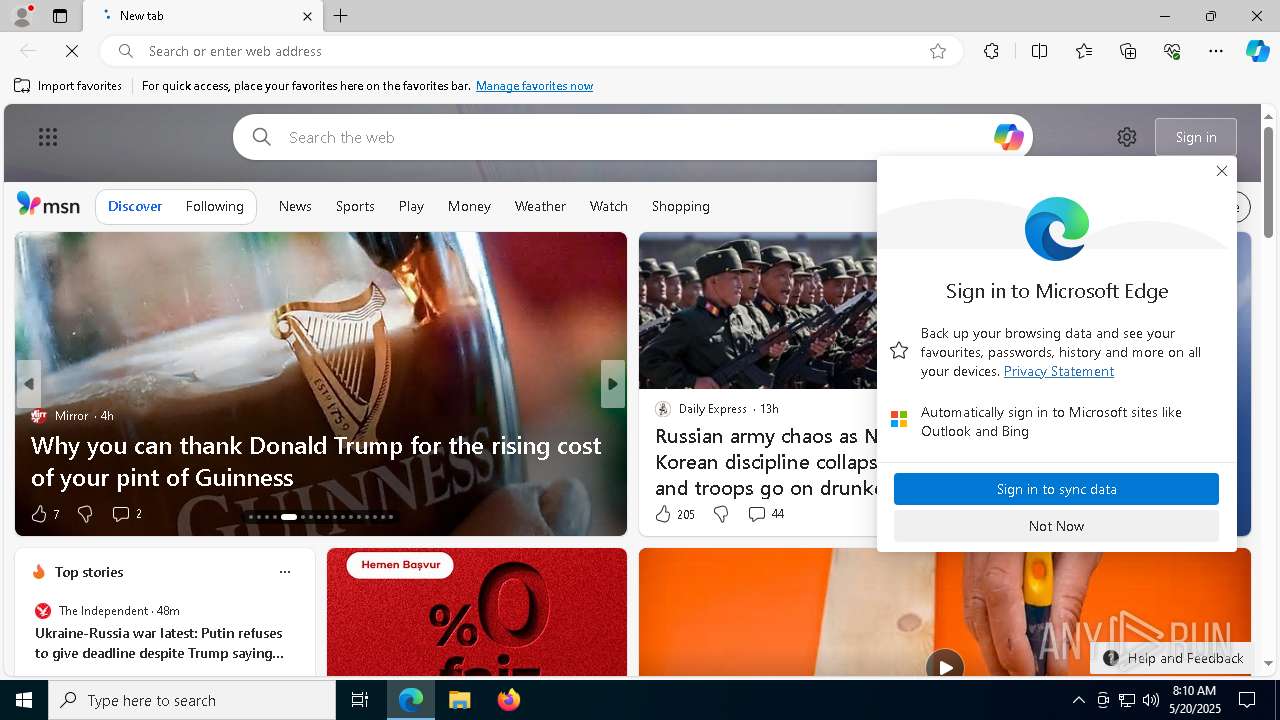The height and width of the screenshot is (720, 1280).
Task: Open Top stories more options ellipsis
Action: point(285,572)
